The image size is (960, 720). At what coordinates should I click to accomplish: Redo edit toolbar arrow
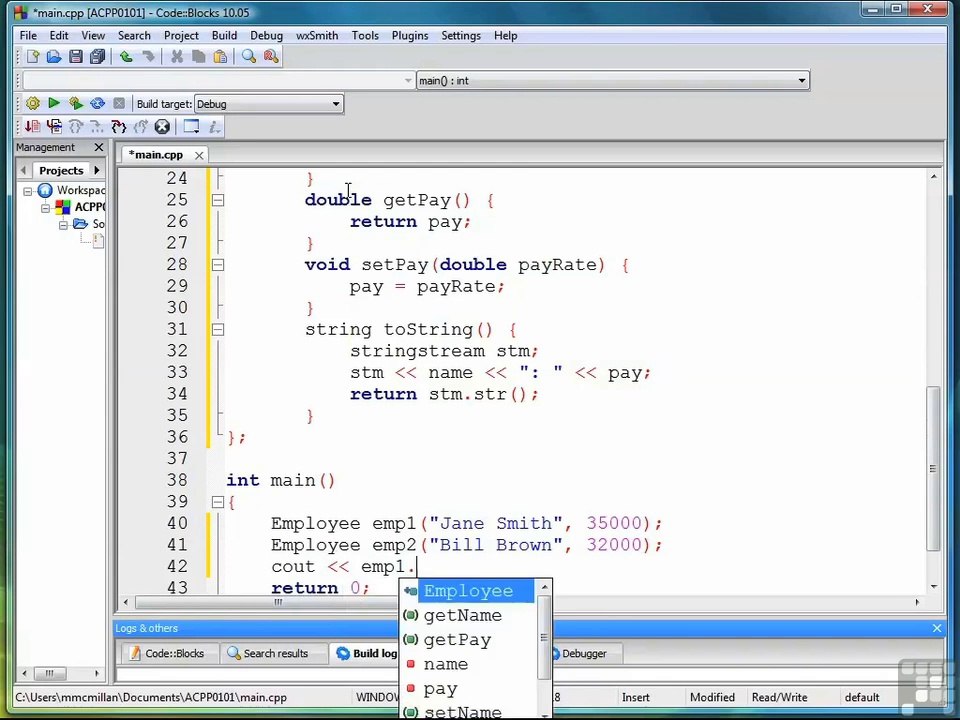pyautogui.click(x=148, y=57)
